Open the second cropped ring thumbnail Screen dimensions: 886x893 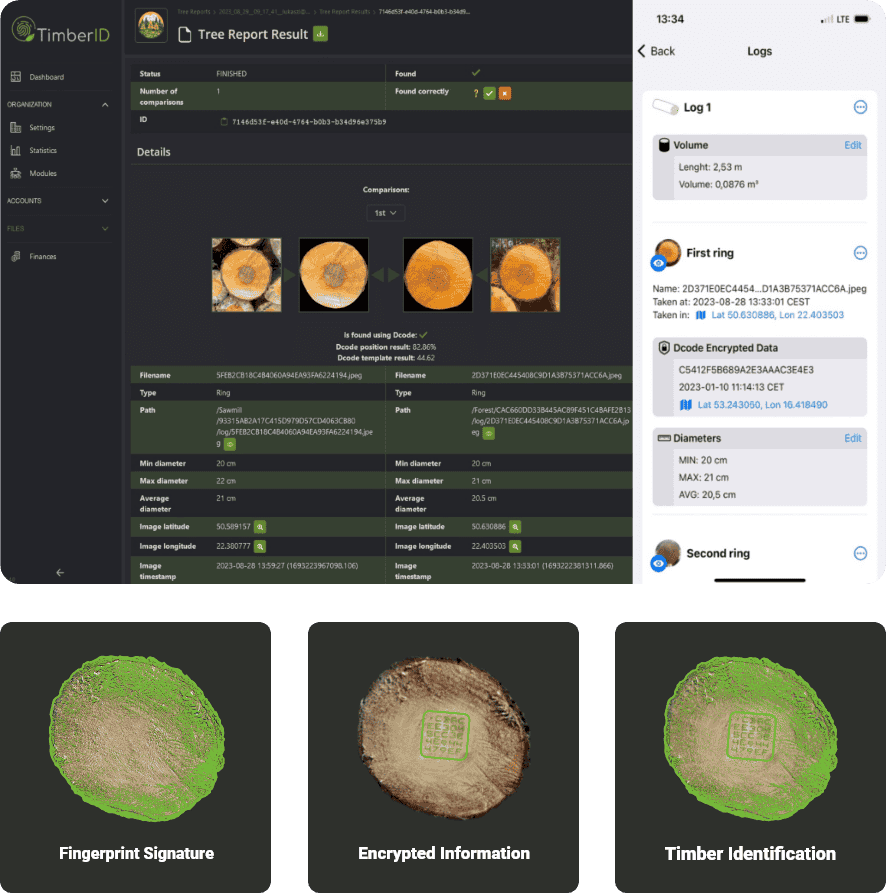click(x=334, y=275)
